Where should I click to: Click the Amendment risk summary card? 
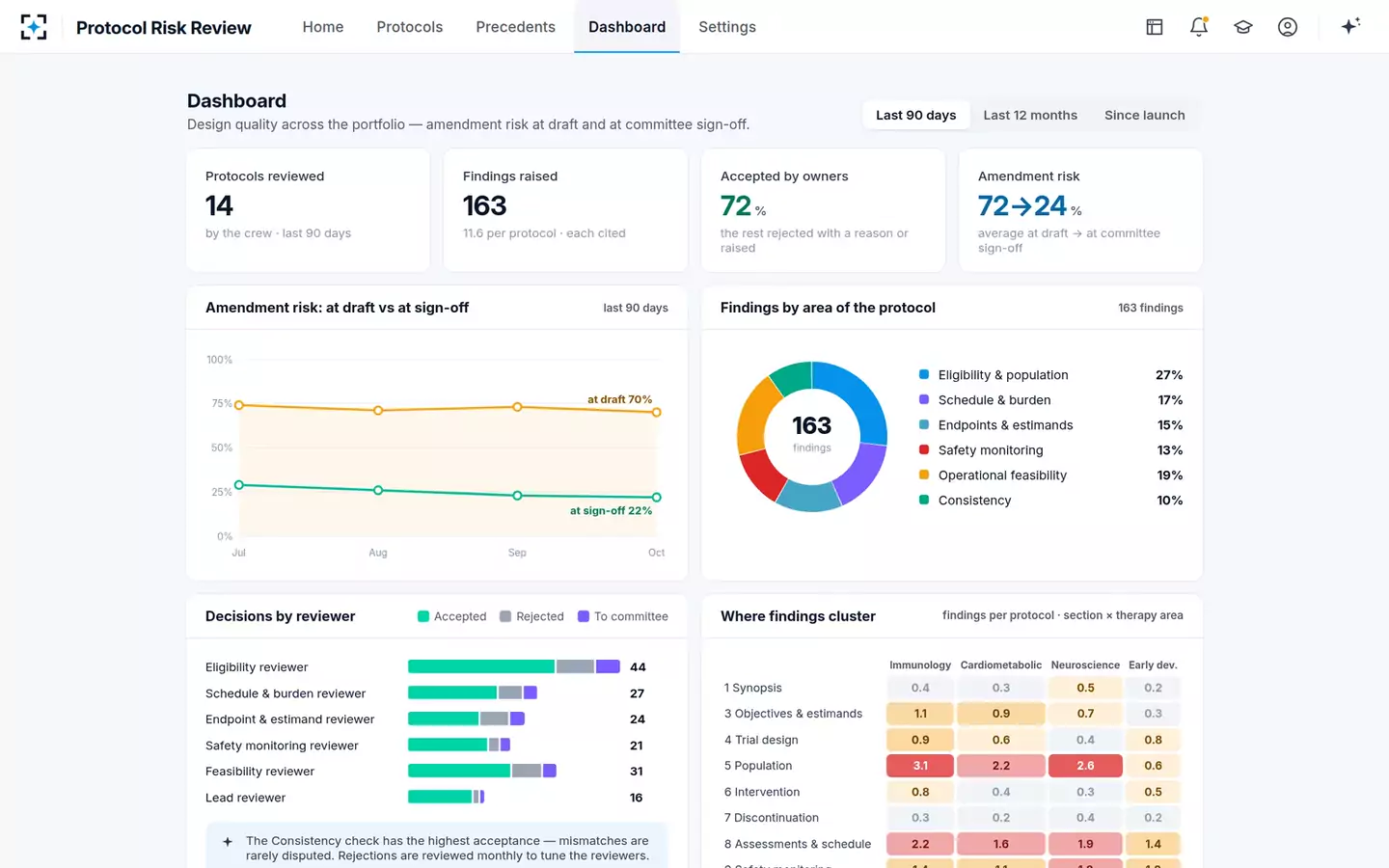click(x=1080, y=210)
